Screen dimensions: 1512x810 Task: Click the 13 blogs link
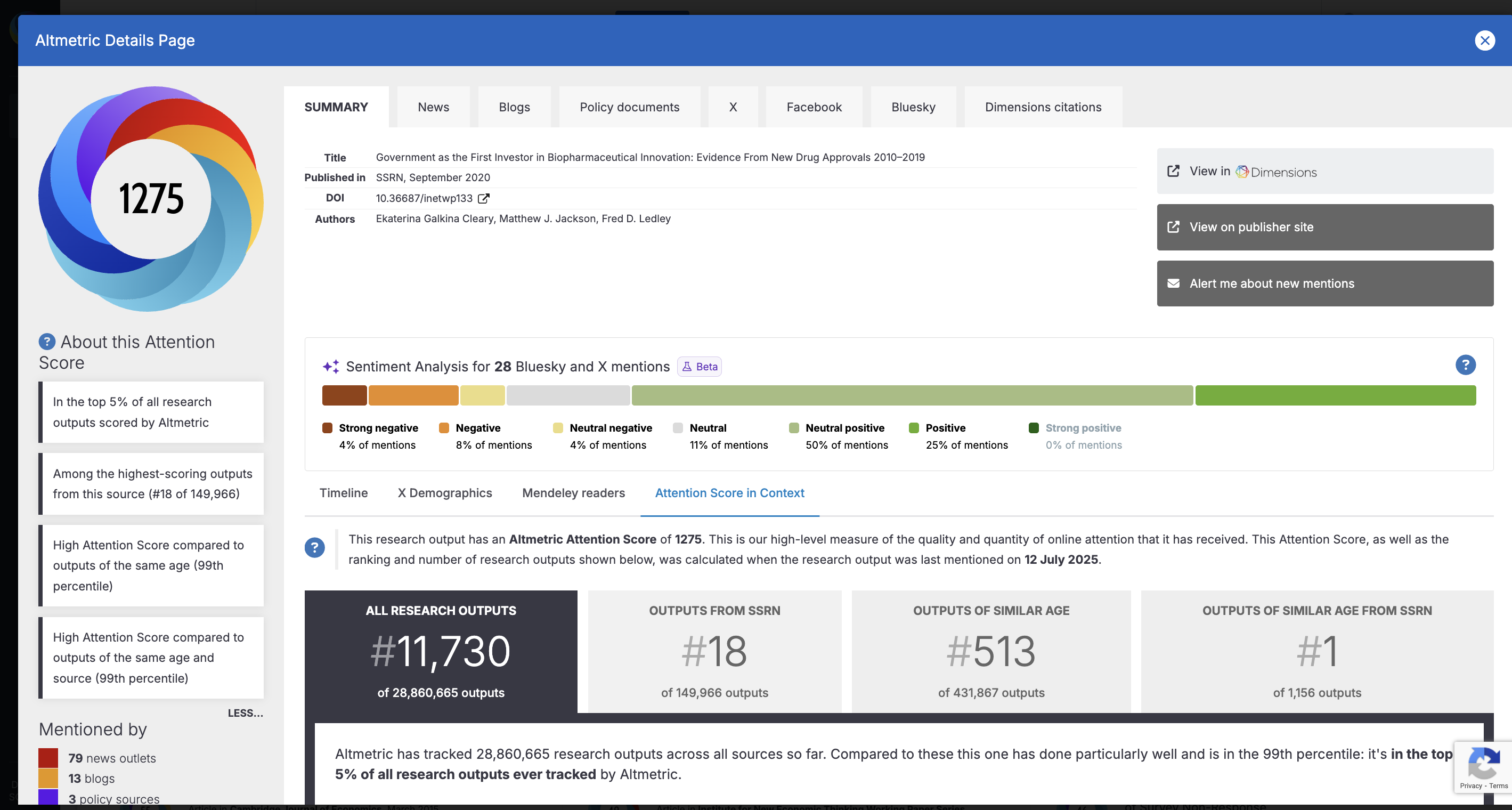click(x=91, y=779)
